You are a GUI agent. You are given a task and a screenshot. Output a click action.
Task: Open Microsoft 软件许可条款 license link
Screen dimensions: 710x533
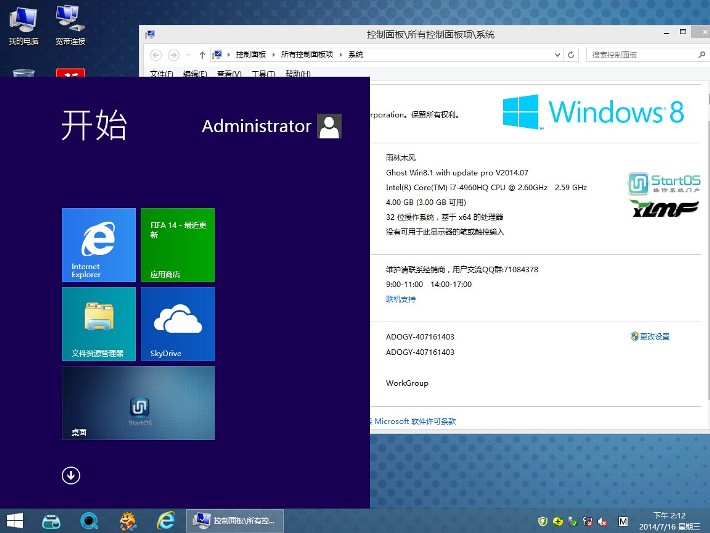(415, 421)
